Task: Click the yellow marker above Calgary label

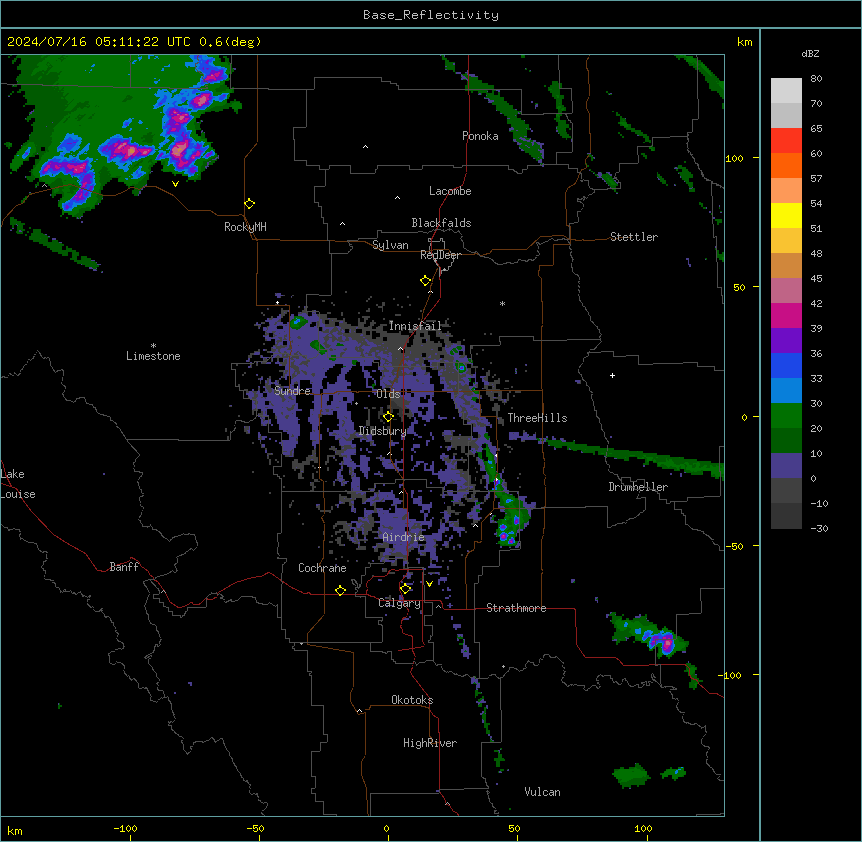Action: point(405,589)
